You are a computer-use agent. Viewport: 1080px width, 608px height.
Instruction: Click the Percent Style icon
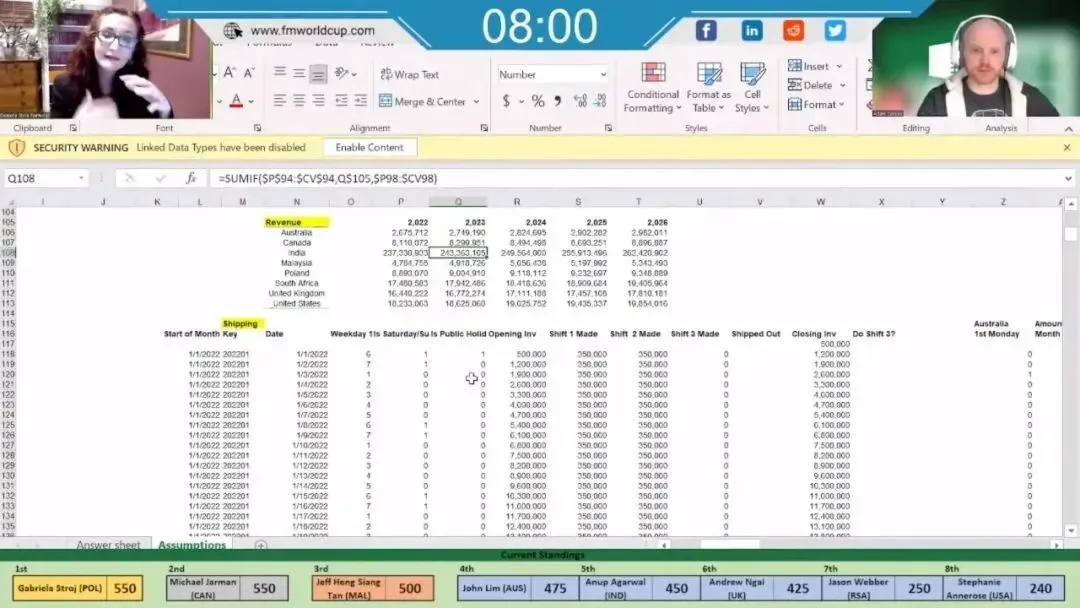(x=538, y=101)
